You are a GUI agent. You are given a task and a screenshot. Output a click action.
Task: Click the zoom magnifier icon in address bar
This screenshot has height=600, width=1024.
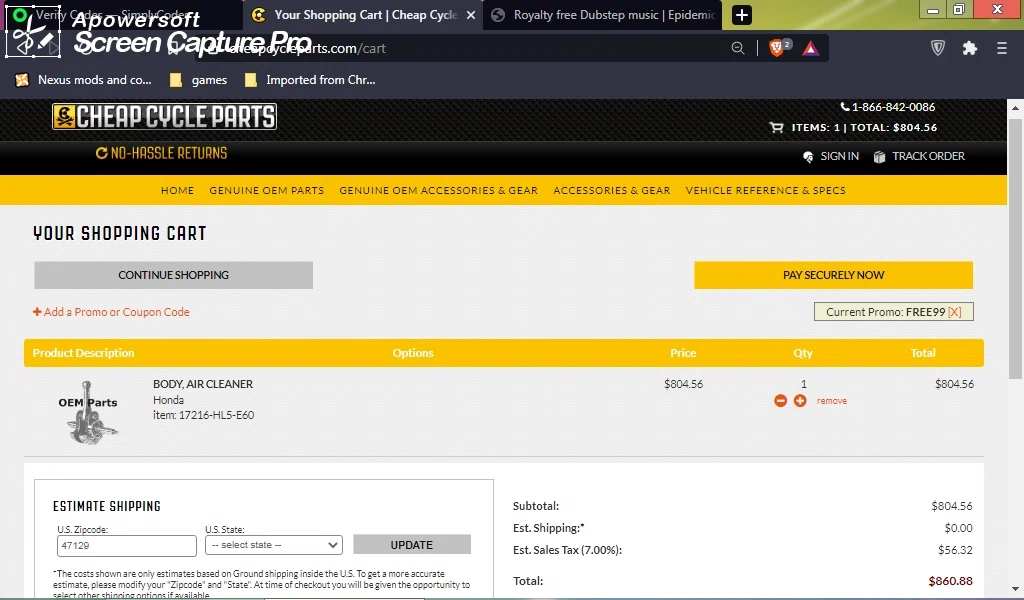[738, 48]
